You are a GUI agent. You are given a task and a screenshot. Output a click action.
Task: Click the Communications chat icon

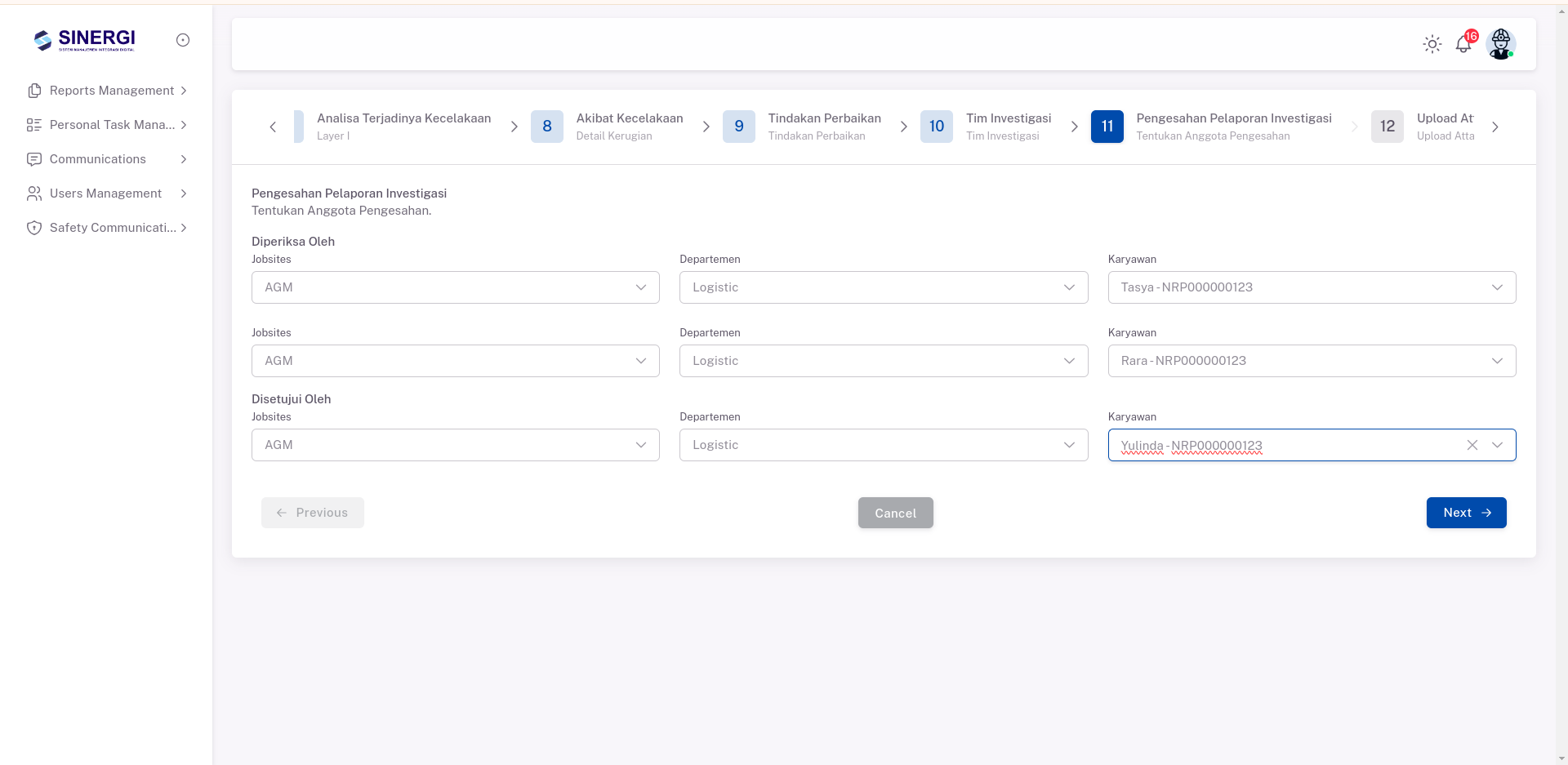34,159
